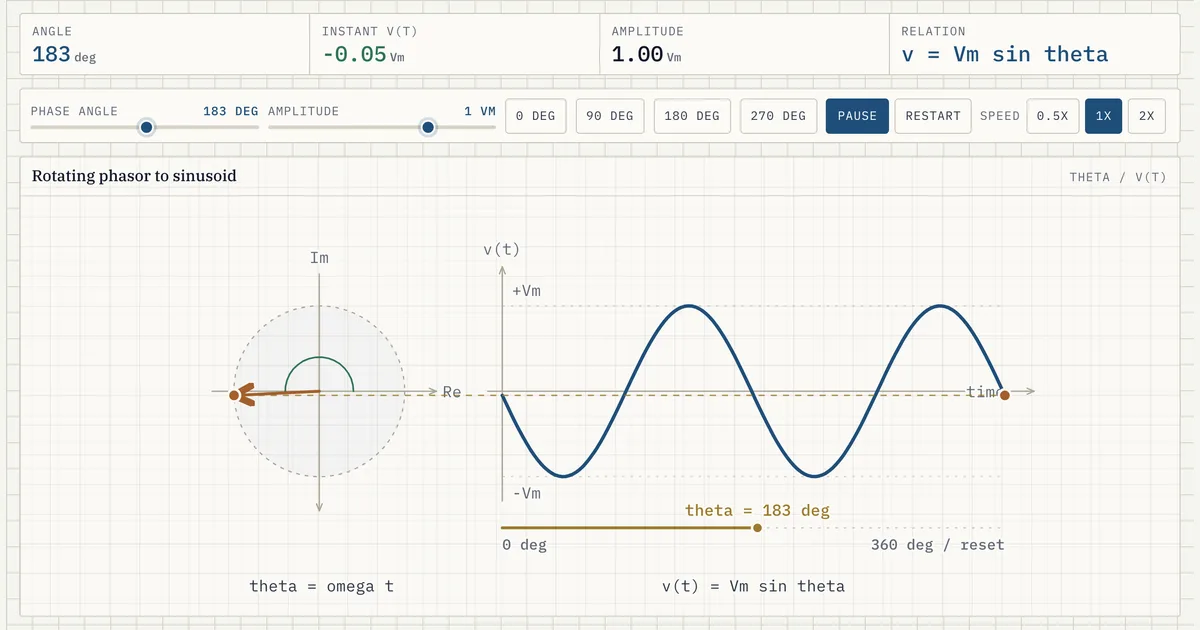
Task: Switch speed to 2X
Action: coord(1146,116)
